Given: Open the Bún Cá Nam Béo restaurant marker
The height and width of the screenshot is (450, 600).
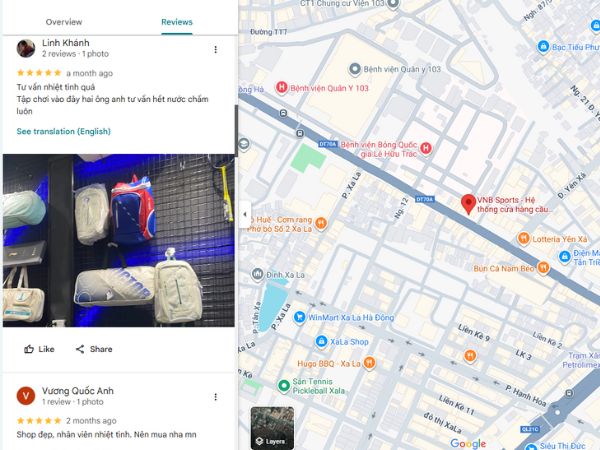Looking at the screenshot, I should [543, 267].
